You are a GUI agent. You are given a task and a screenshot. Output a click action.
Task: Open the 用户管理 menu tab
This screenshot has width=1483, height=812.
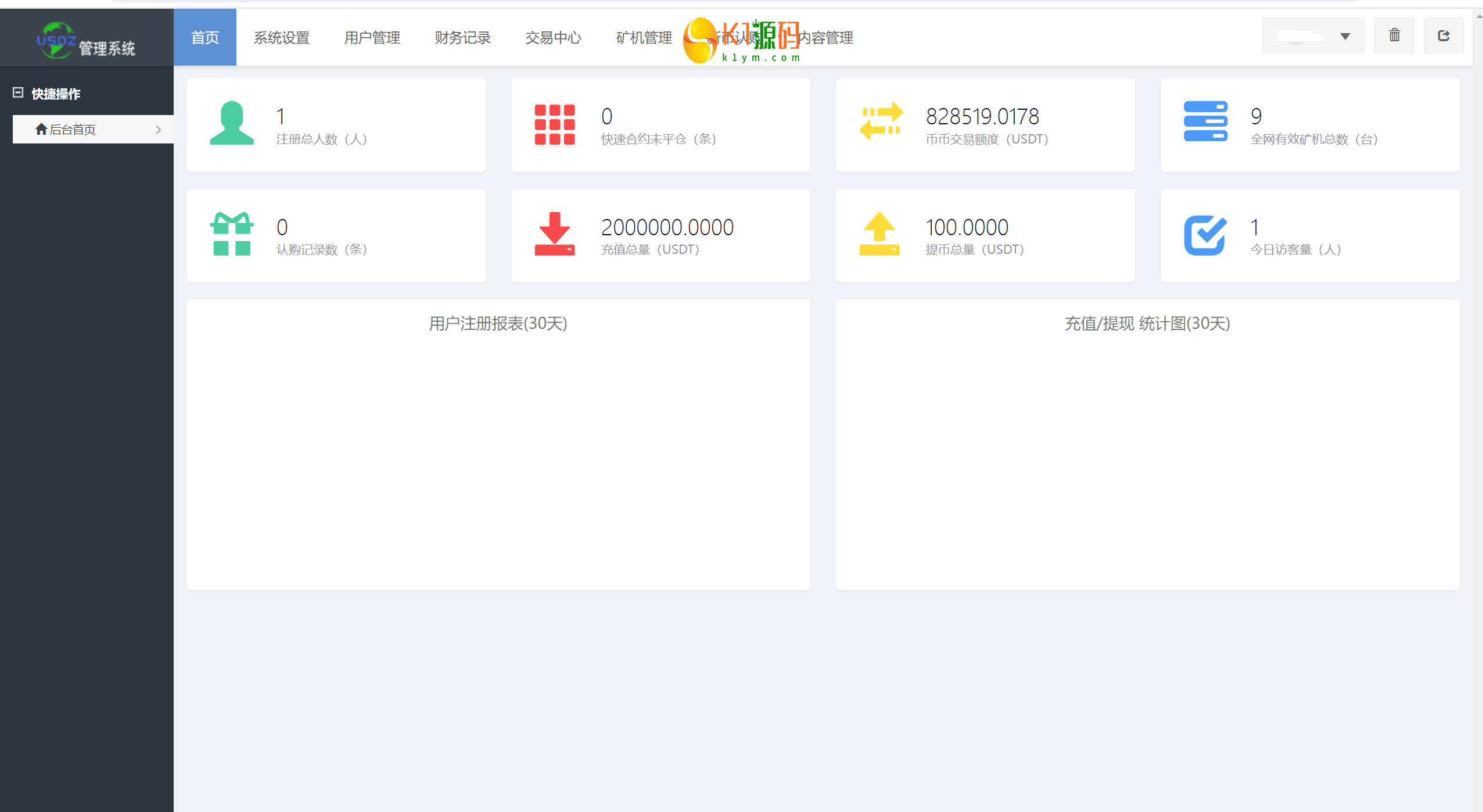[x=372, y=38]
